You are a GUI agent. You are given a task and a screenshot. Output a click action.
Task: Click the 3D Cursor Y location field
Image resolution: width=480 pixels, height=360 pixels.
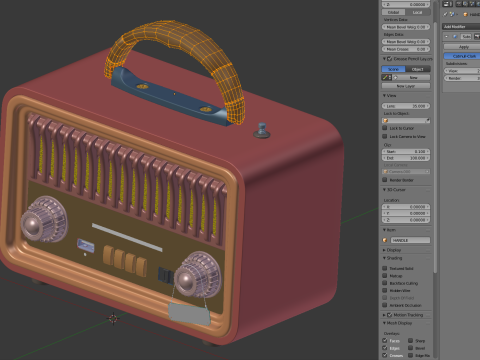(x=406, y=213)
